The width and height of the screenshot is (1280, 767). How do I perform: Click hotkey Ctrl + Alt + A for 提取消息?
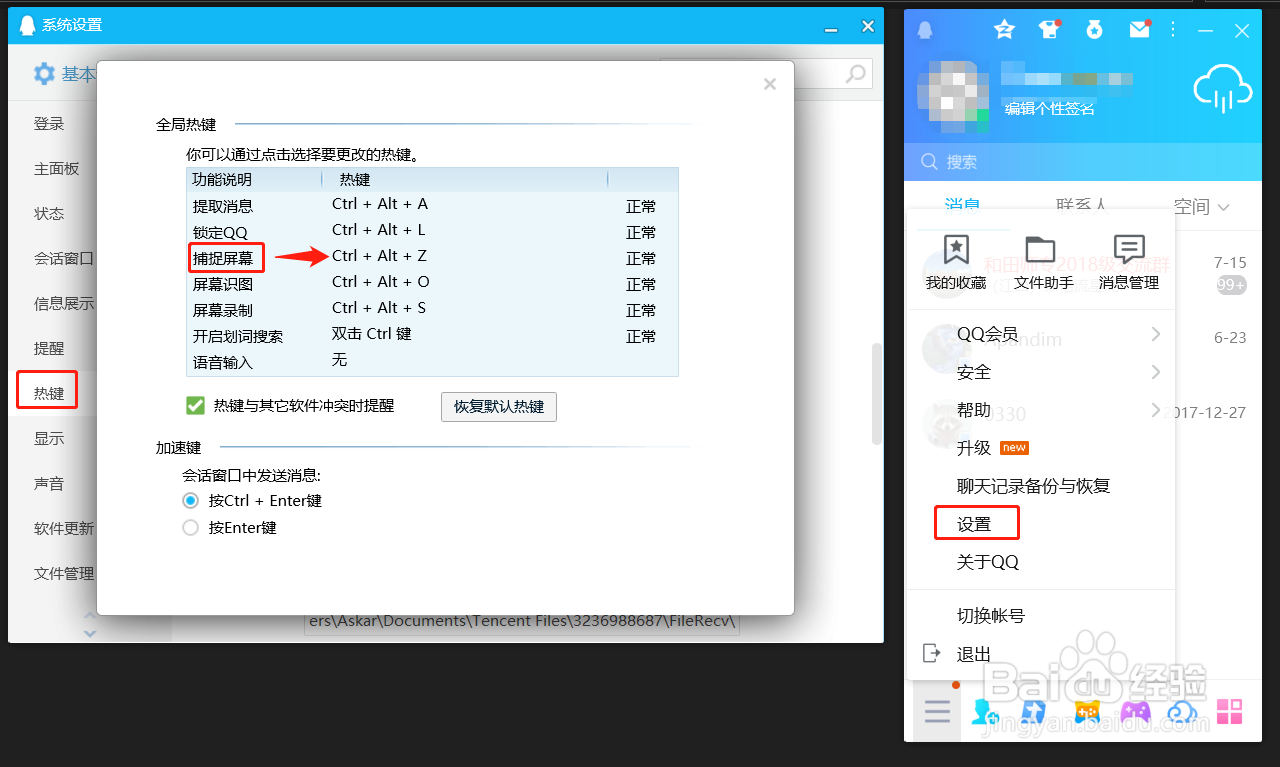pyautogui.click(x=380, y=204)
